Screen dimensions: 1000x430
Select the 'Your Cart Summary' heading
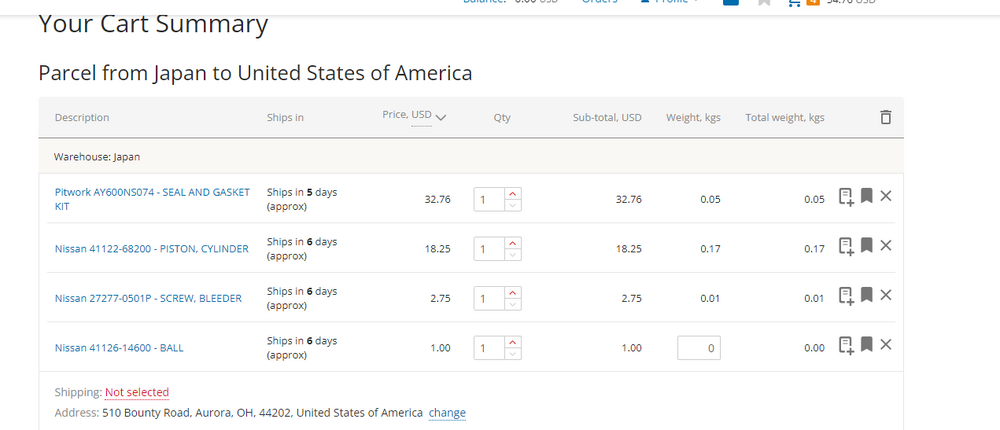coord(153,24)
